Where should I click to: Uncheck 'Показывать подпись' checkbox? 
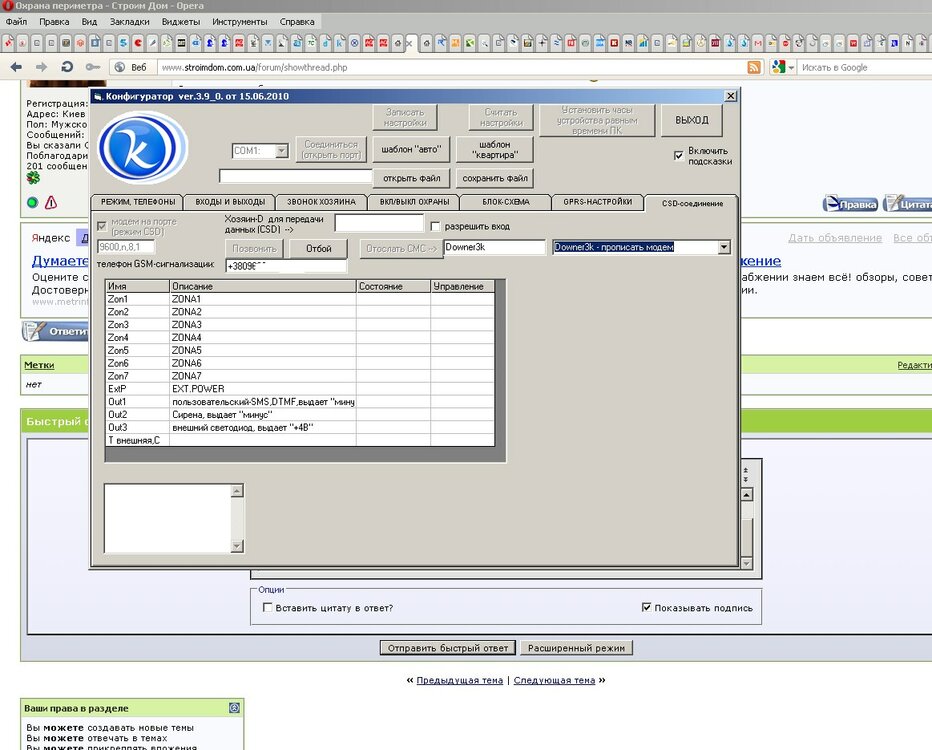coord(646,607)
